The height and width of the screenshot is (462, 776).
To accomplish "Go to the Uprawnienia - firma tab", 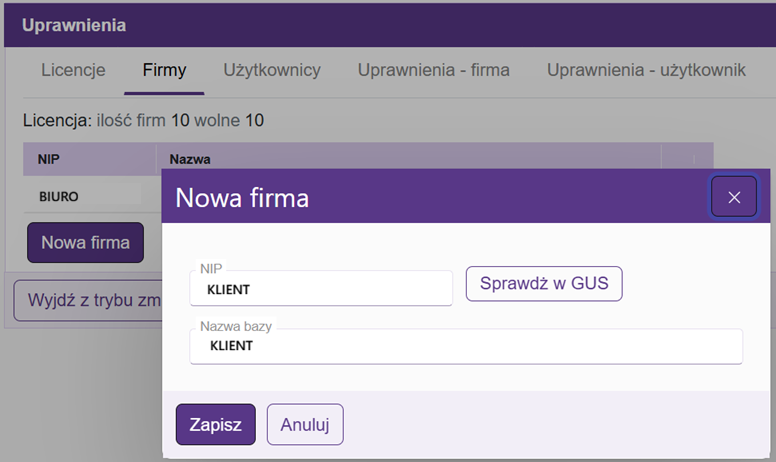I will [x=433, y=70].
